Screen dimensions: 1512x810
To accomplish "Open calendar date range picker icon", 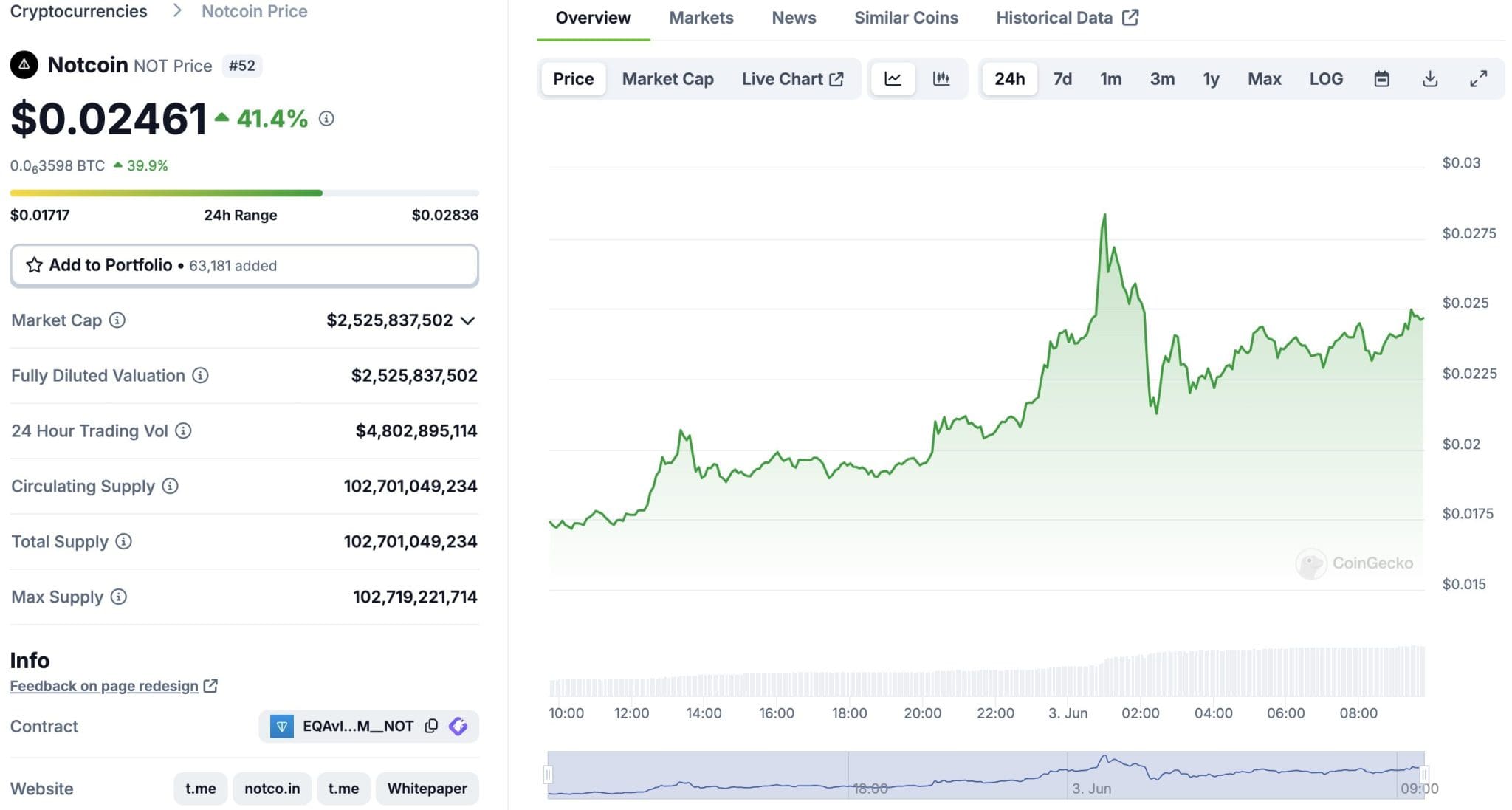I will point(1381,79).
